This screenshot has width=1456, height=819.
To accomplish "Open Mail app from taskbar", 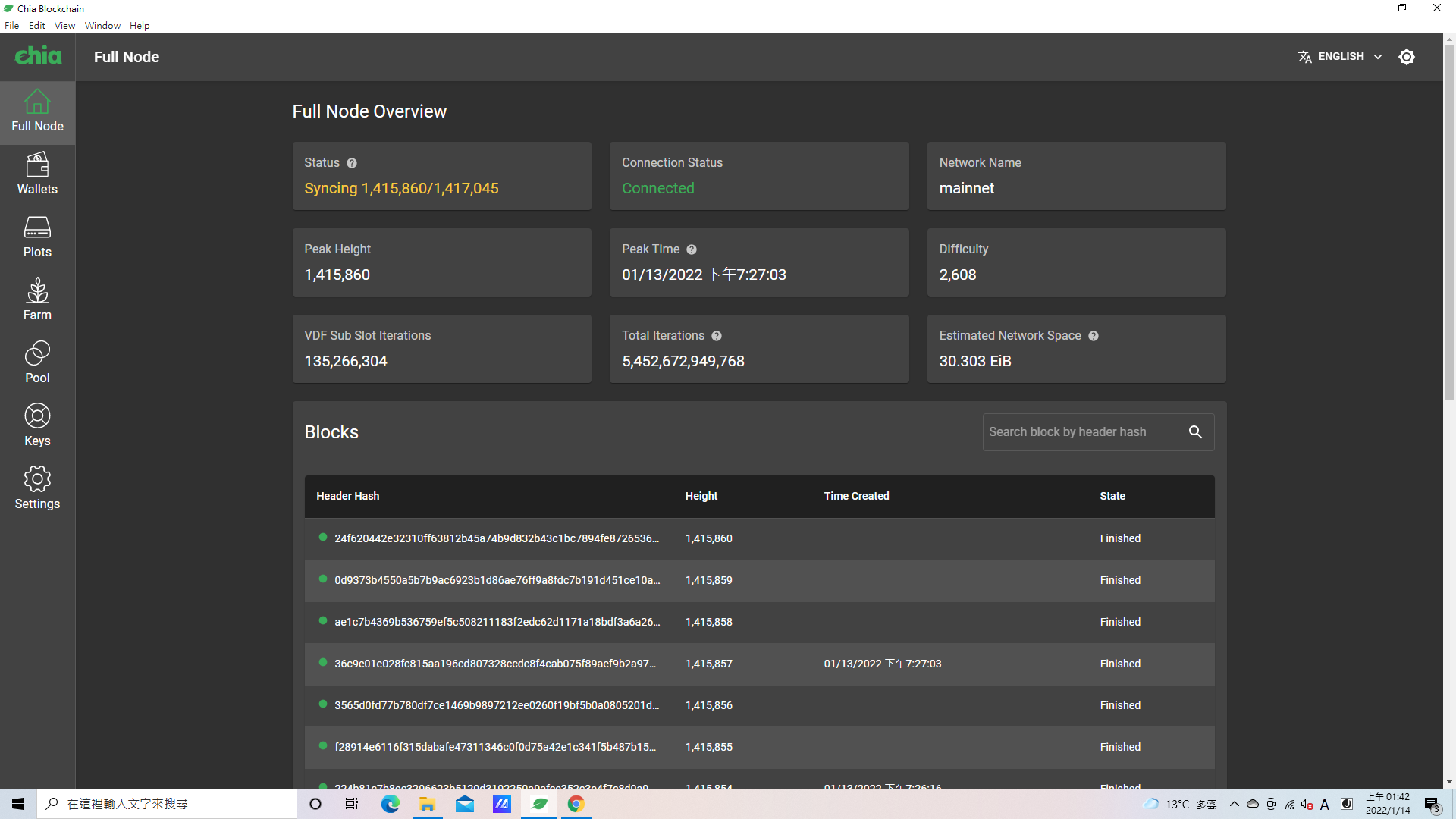I will coord(464,804).
